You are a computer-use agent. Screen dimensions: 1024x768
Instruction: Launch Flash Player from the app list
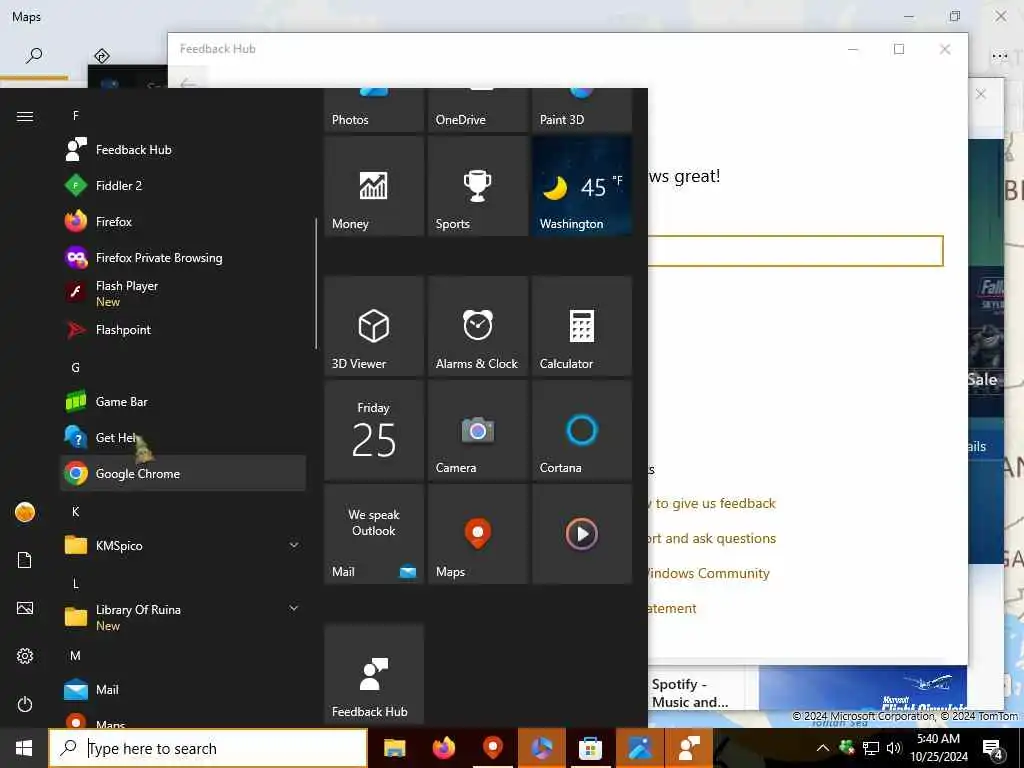coord(183,293)
